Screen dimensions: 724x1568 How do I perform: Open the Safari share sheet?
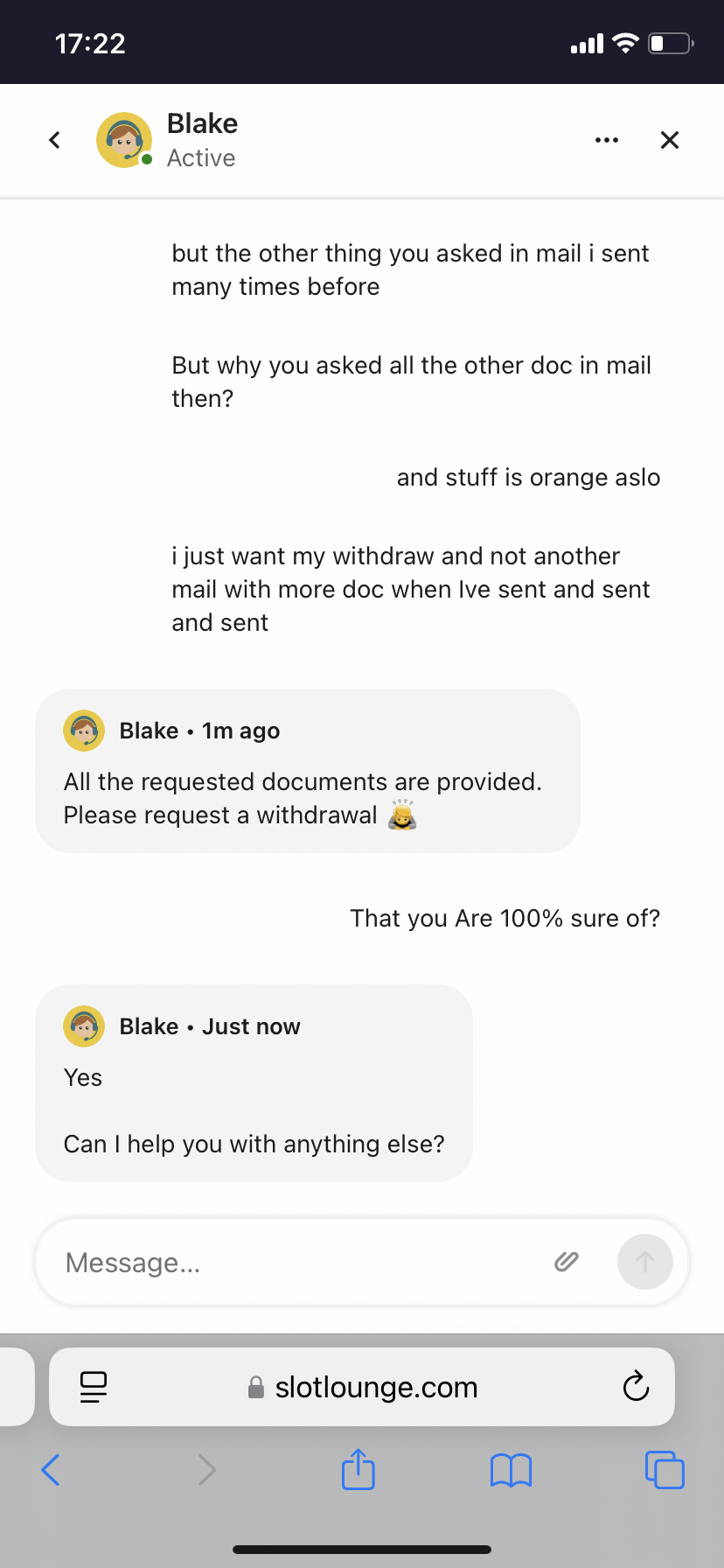tap(359, 1470)
